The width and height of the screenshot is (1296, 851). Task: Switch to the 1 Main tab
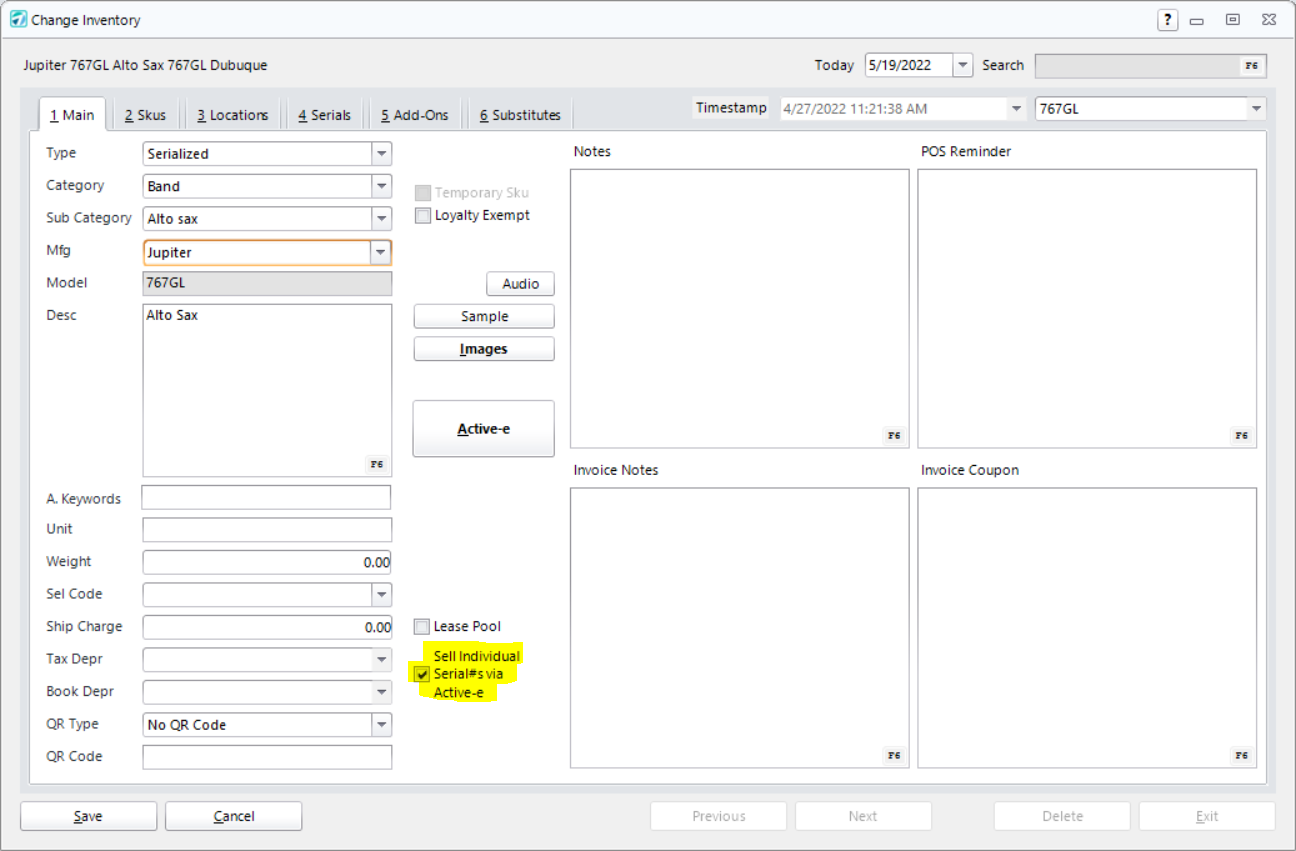(x=72, y=114)
